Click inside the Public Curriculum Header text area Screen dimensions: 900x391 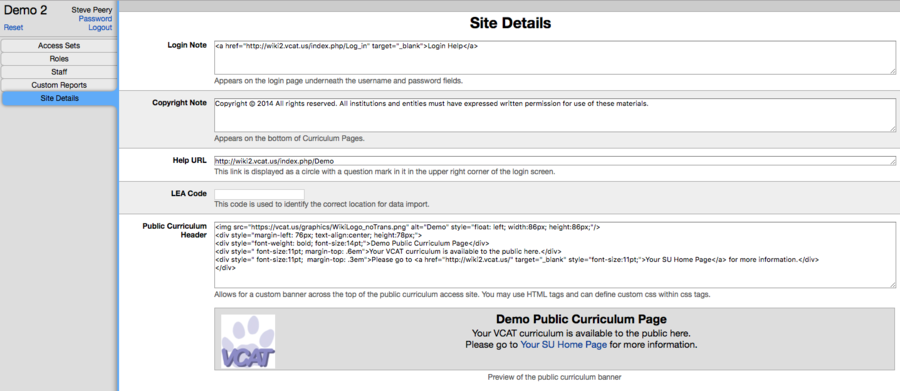click(554, 255)
